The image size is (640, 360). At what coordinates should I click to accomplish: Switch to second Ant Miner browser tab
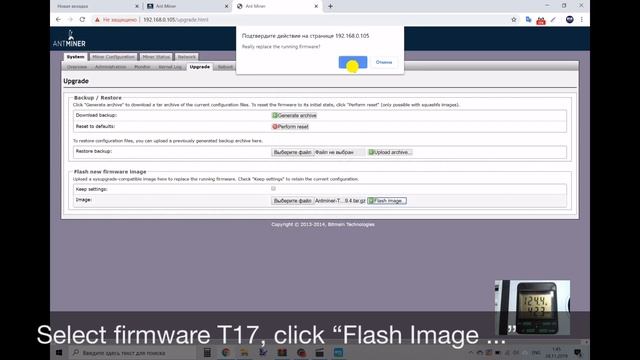point(187,6)
